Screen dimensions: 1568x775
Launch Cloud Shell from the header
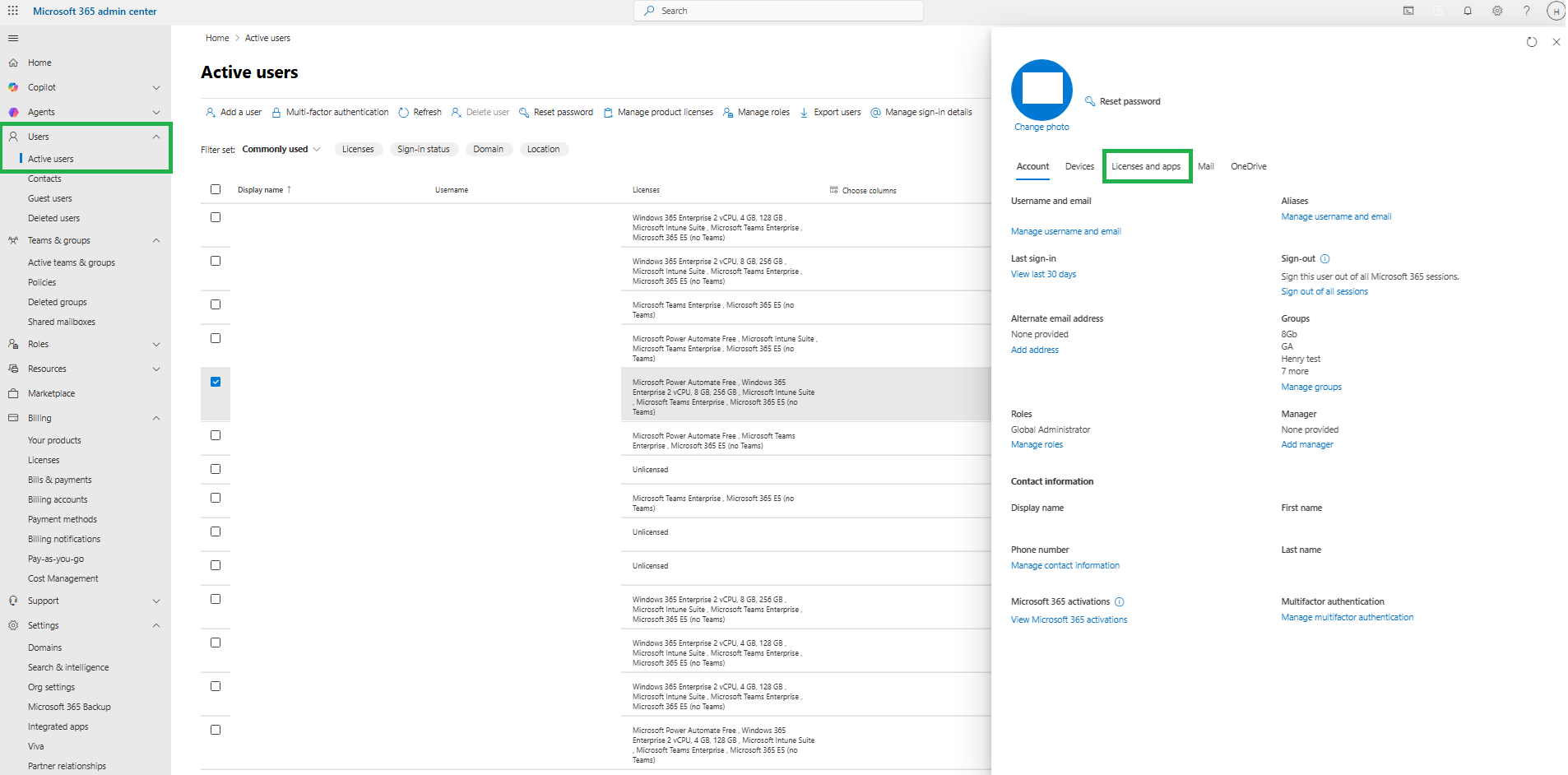tap(1408, 11)
